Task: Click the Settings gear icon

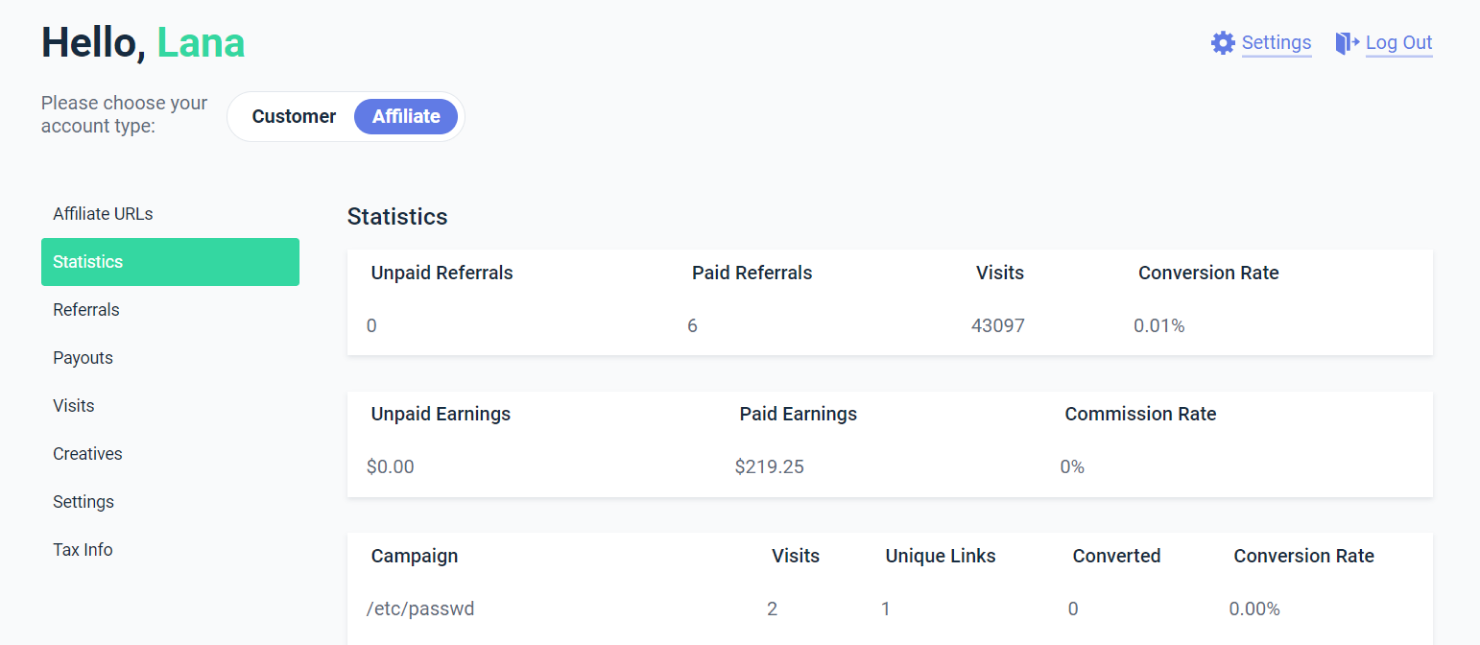Action: click(x=1222, y=43)
